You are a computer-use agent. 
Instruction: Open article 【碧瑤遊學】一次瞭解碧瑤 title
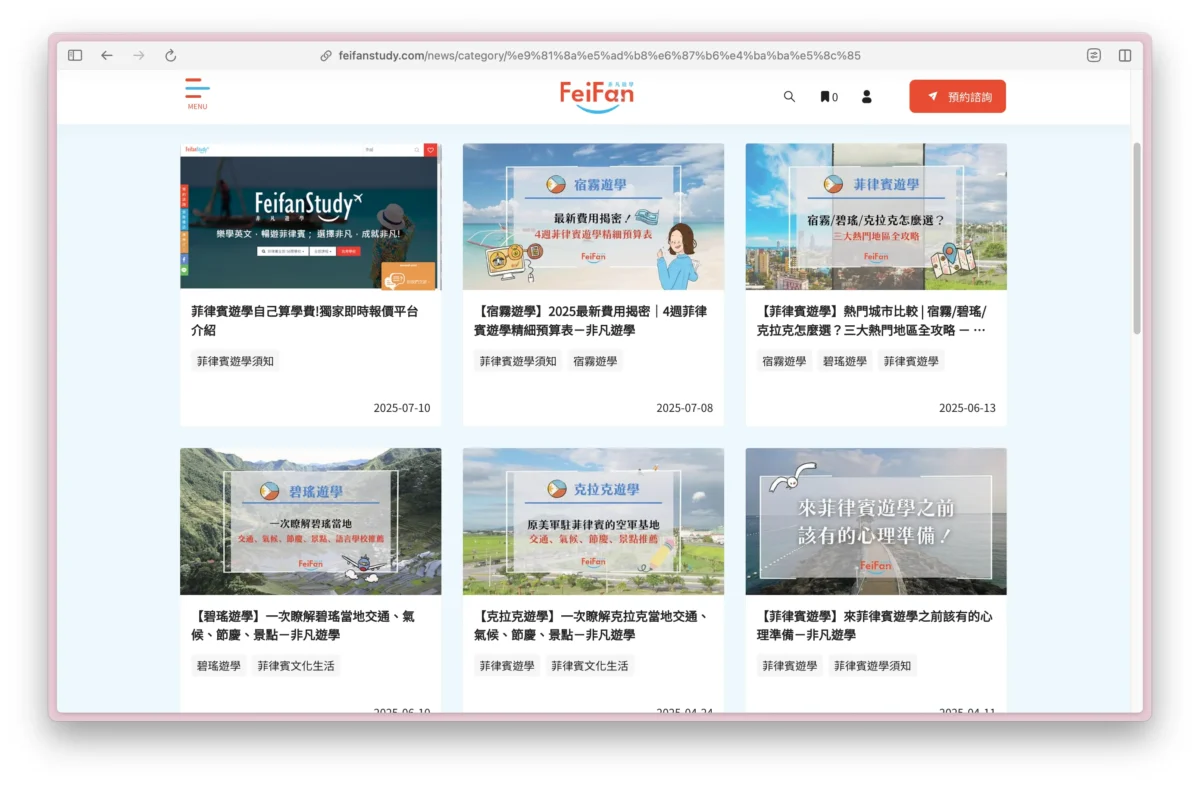[303, 625]
